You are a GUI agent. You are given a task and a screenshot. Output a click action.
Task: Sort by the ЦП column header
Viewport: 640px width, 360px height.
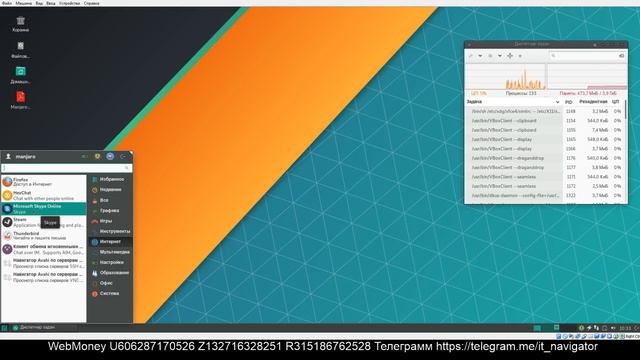(x=616, y=102)
